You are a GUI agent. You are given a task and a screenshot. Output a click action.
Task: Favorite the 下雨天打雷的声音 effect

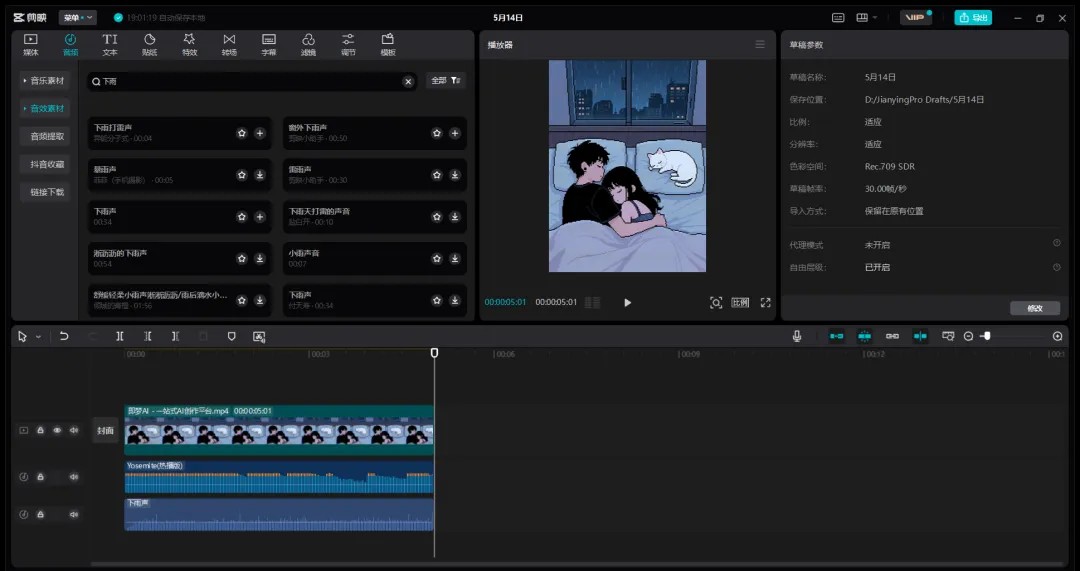coord(437,216)
